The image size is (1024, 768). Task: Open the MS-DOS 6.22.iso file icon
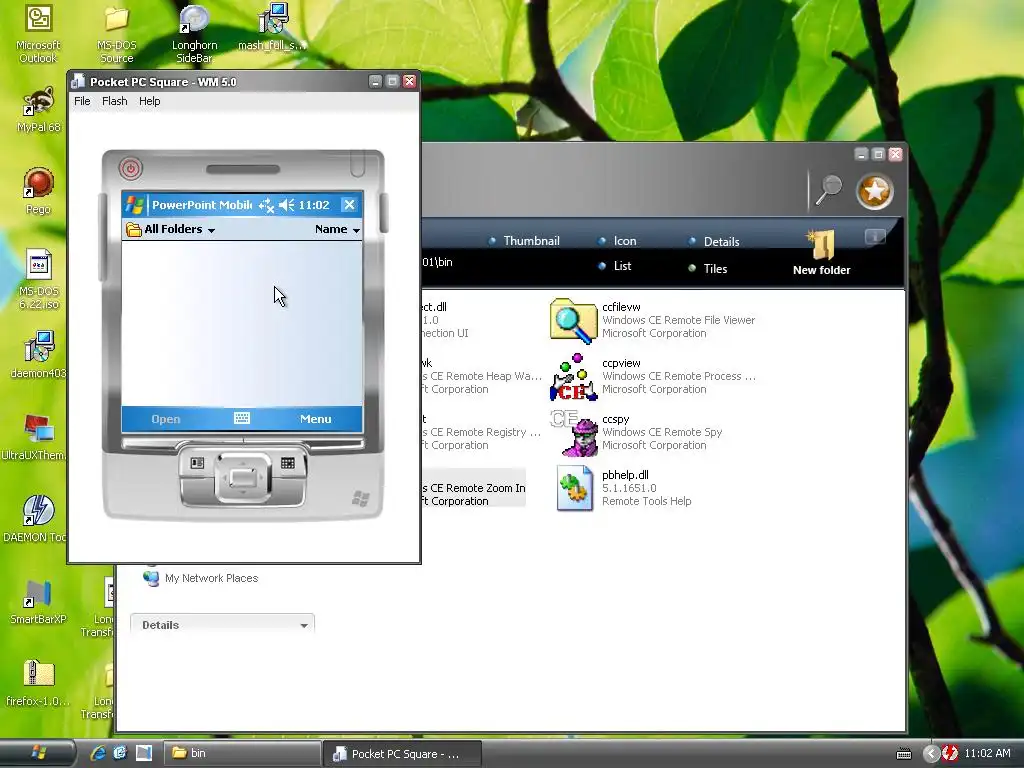point(39,279)
